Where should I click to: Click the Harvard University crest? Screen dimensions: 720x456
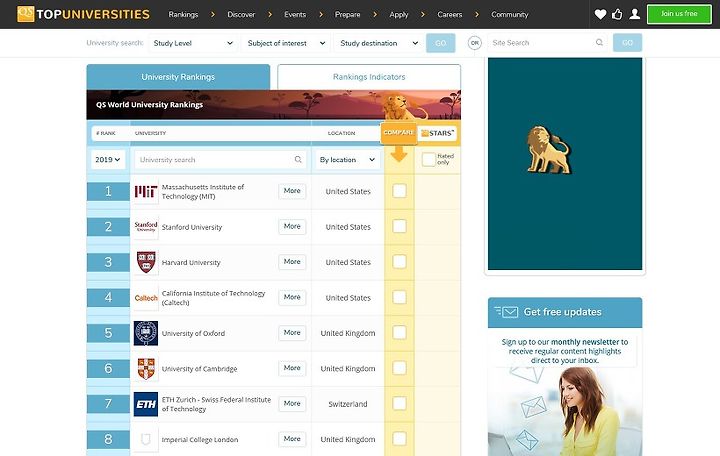[x=146, y=262]
